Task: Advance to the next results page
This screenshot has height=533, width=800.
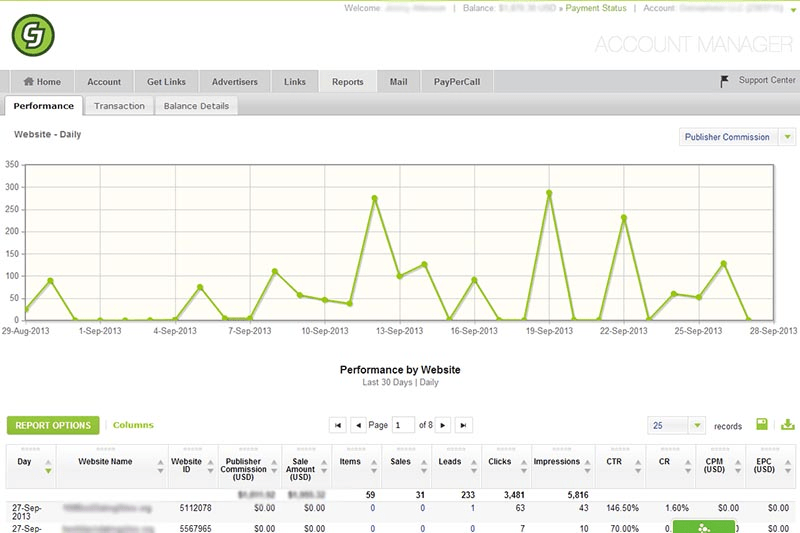Action: pos(442,425)
